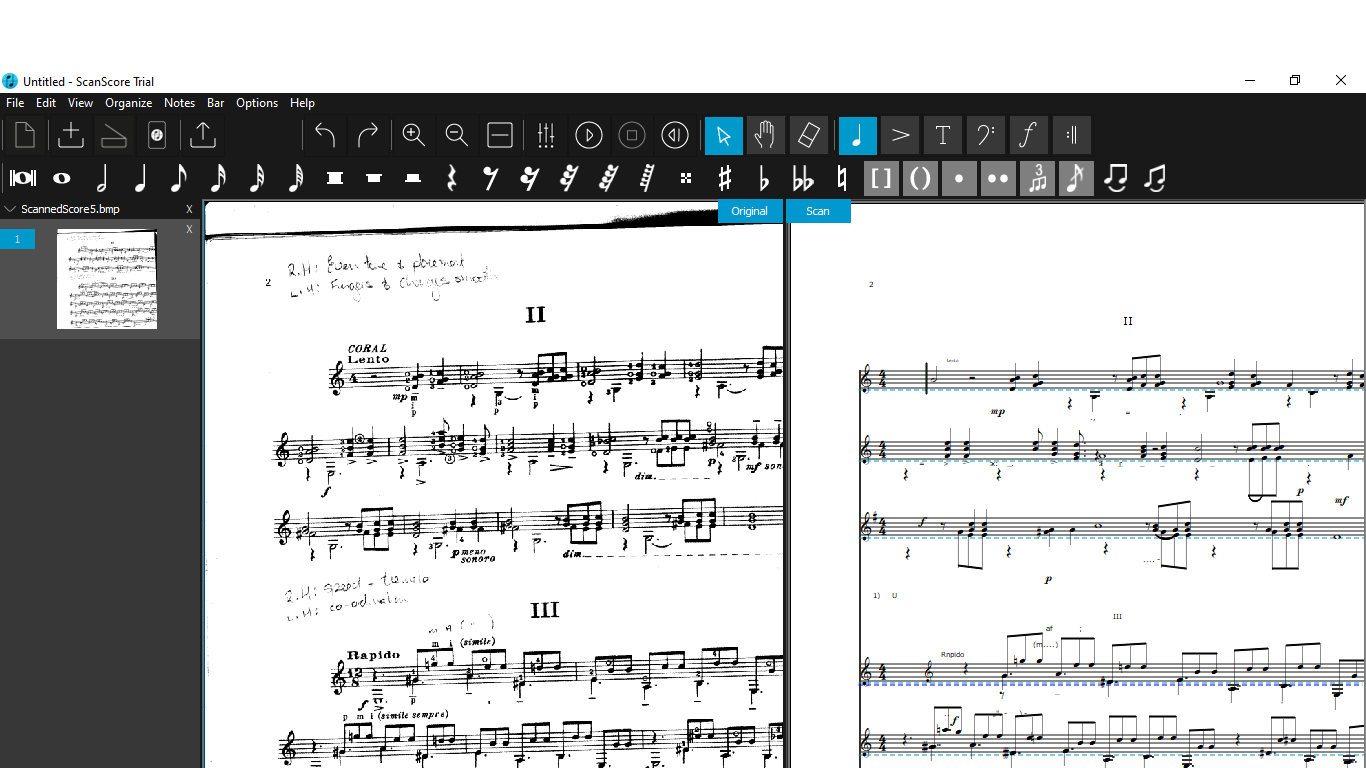The image size is (1366, 768).
Task: Select the sixteenth note
Action: [218, 178]
